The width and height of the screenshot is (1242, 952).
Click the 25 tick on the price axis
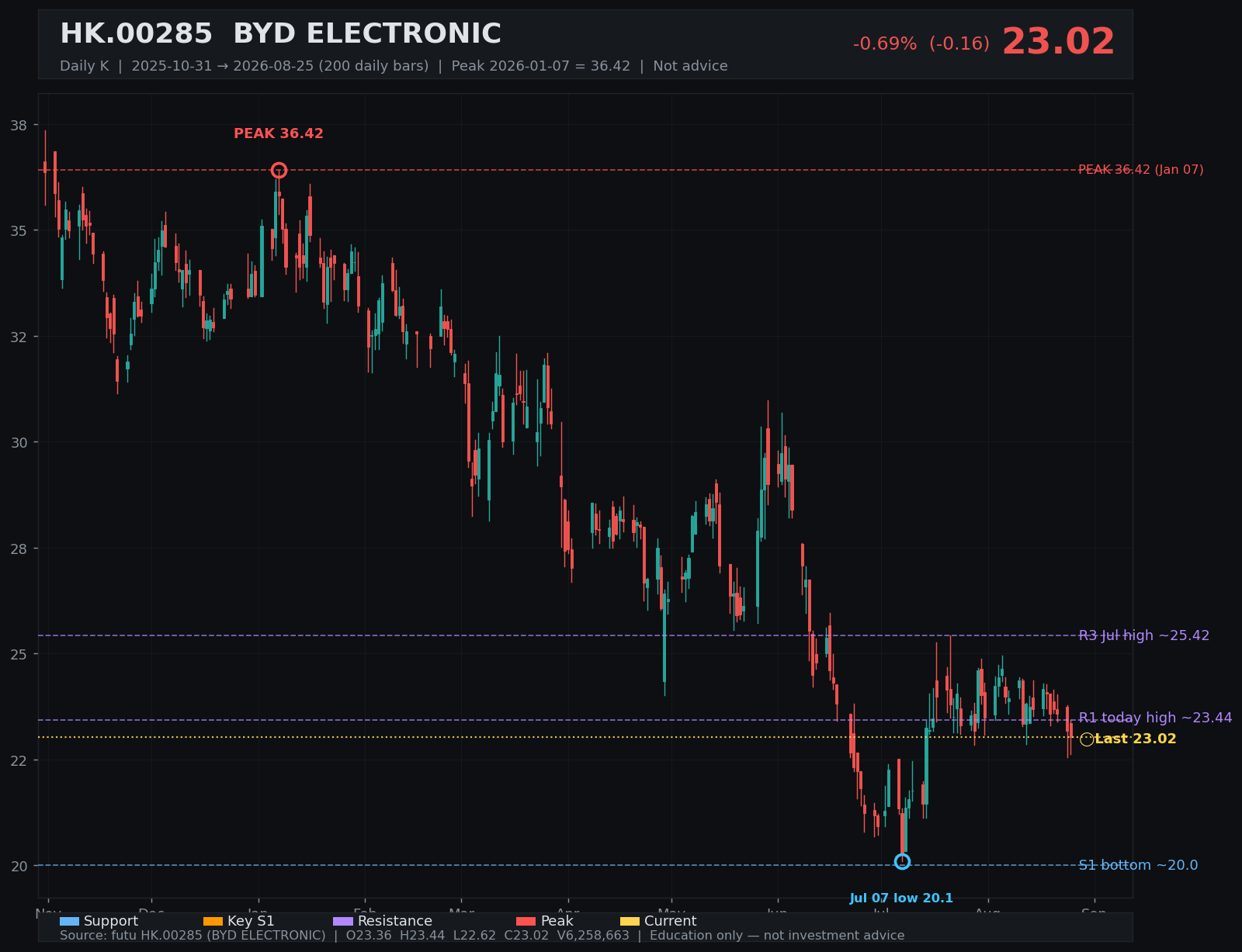(20, 654)
